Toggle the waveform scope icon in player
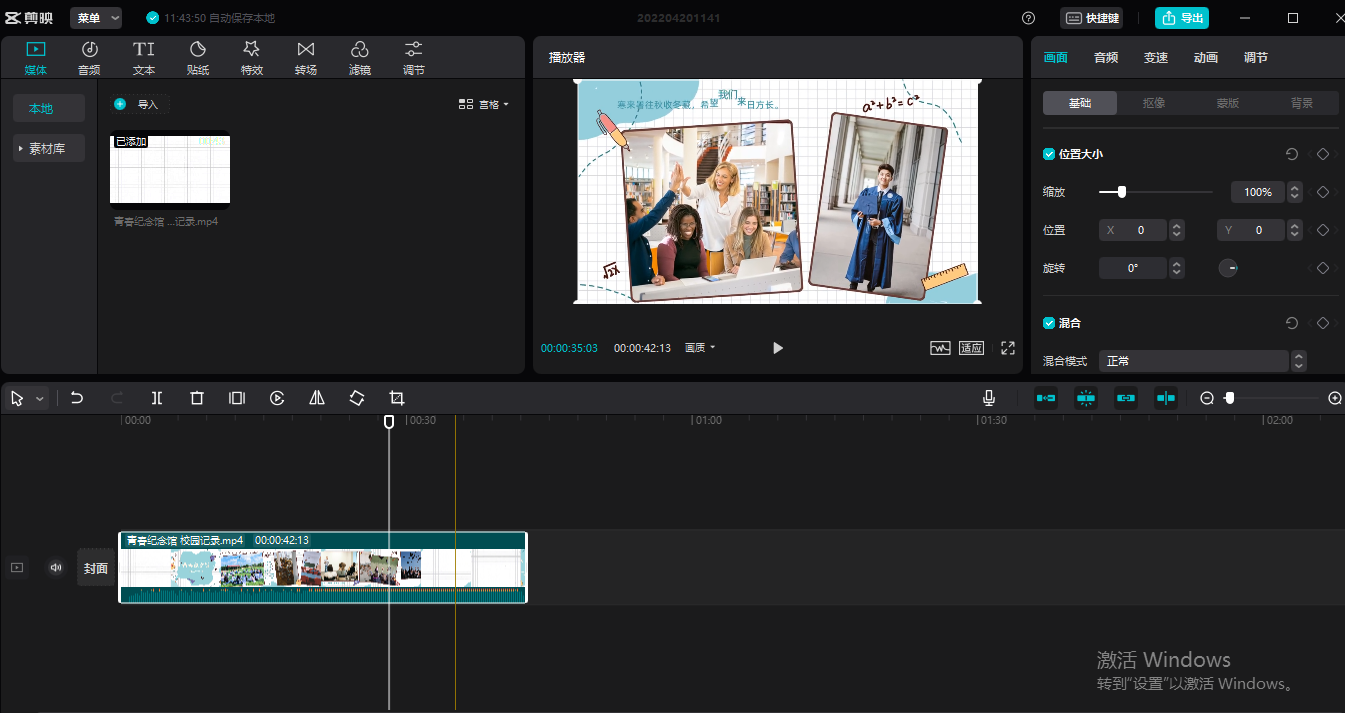 coord(940,348)
